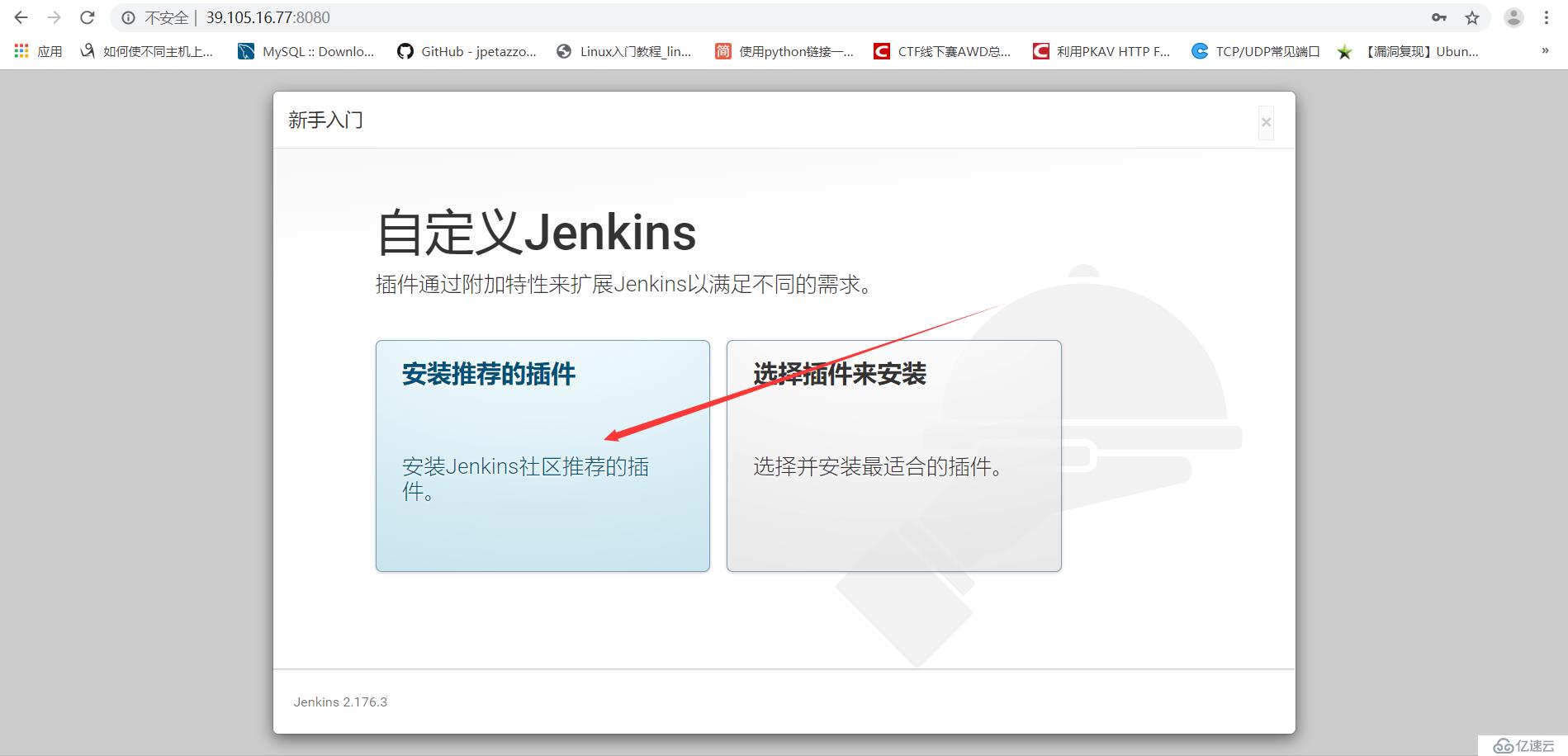
Task: Open the Chrome three-dot menu
Action: pos(1547,17)
